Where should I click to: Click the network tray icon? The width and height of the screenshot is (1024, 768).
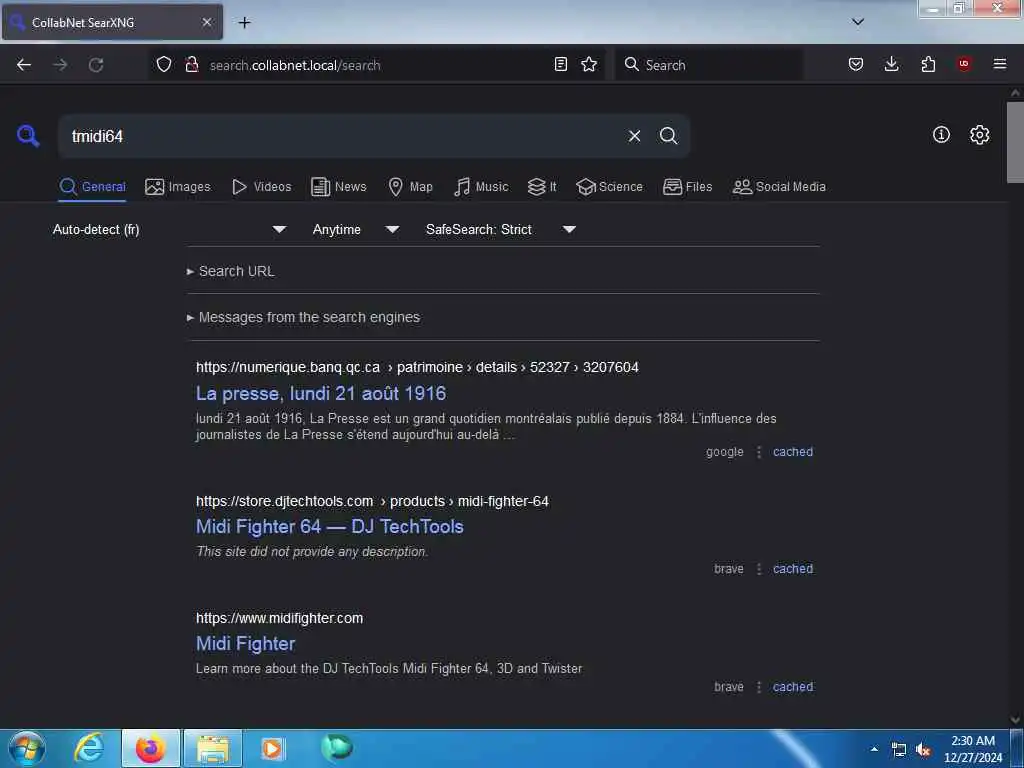point(899,750)
